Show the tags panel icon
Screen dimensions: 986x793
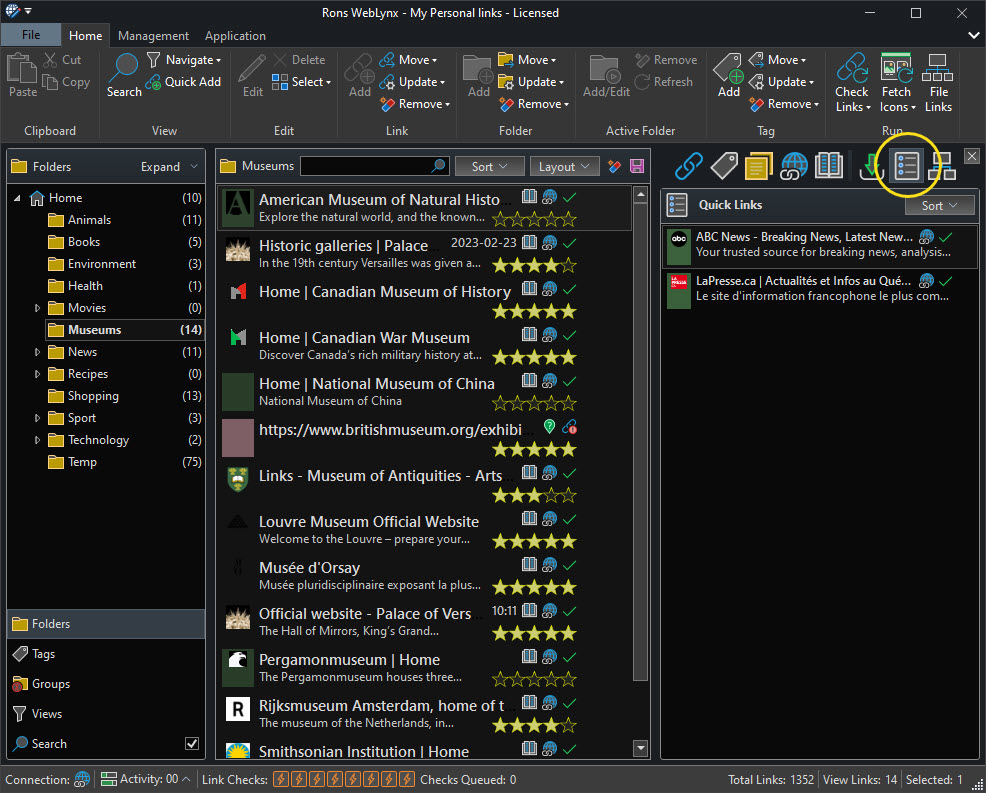724,166
